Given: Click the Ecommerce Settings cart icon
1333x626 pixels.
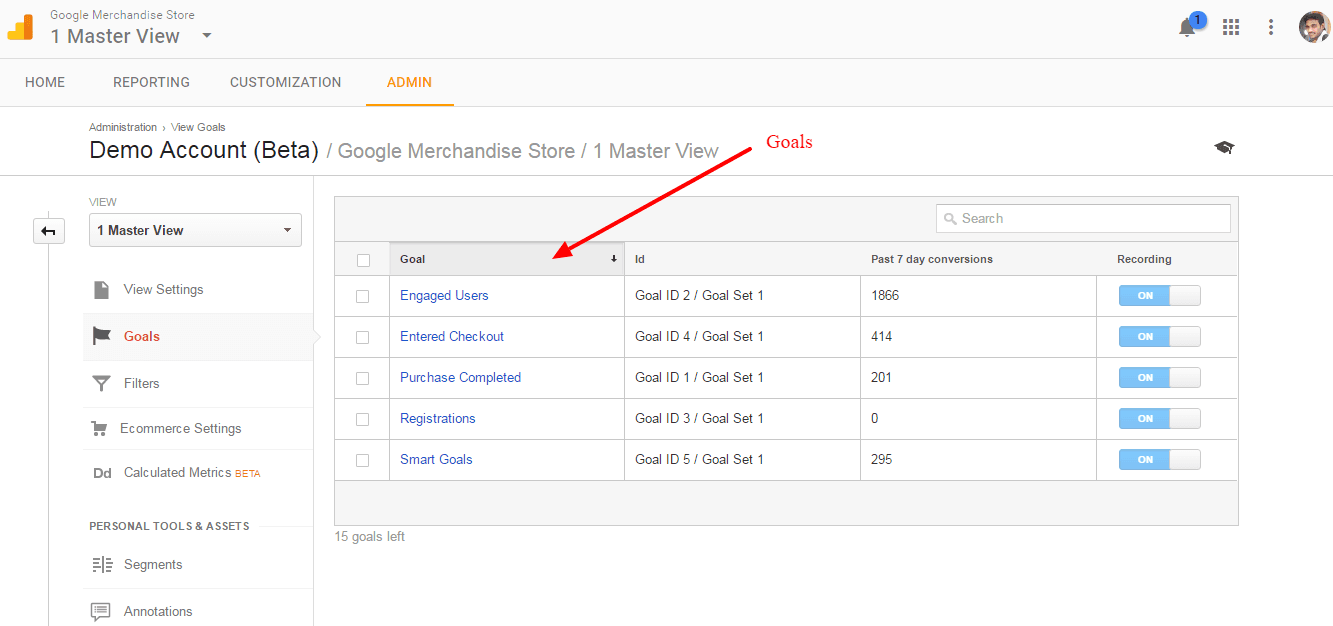Looking at the screenshot, I should [99, 429].
